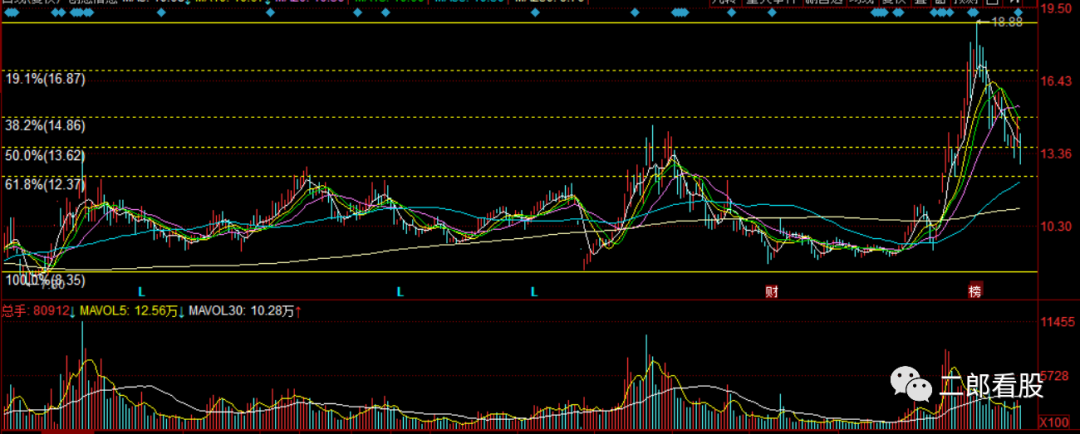The height and width of the screenshot is (434, 1080).
Task: Select the 38.2%(14.86) Fibonacci level label
Action: coord(45,126)
